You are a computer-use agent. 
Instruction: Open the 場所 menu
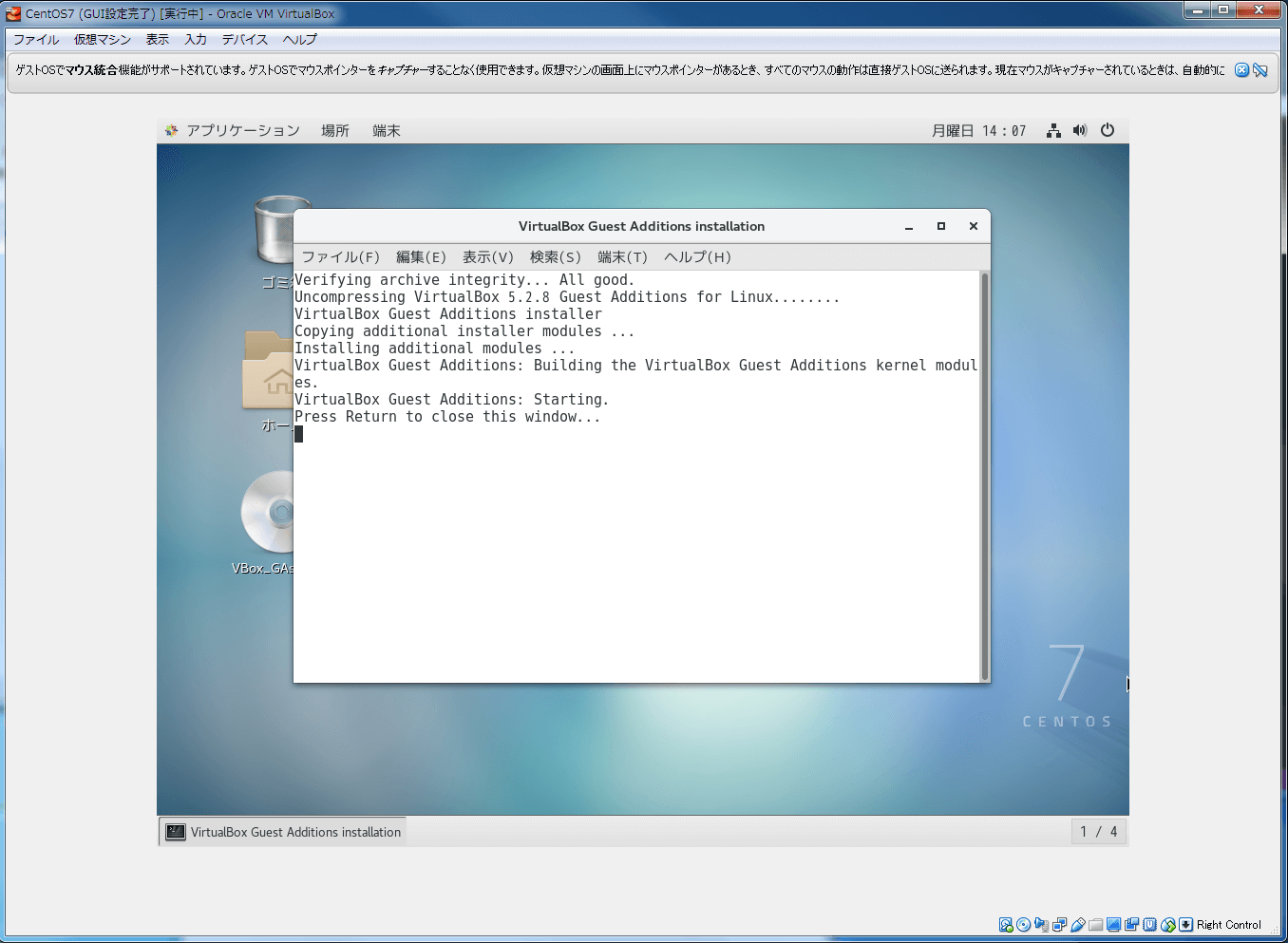click(334, 130)
